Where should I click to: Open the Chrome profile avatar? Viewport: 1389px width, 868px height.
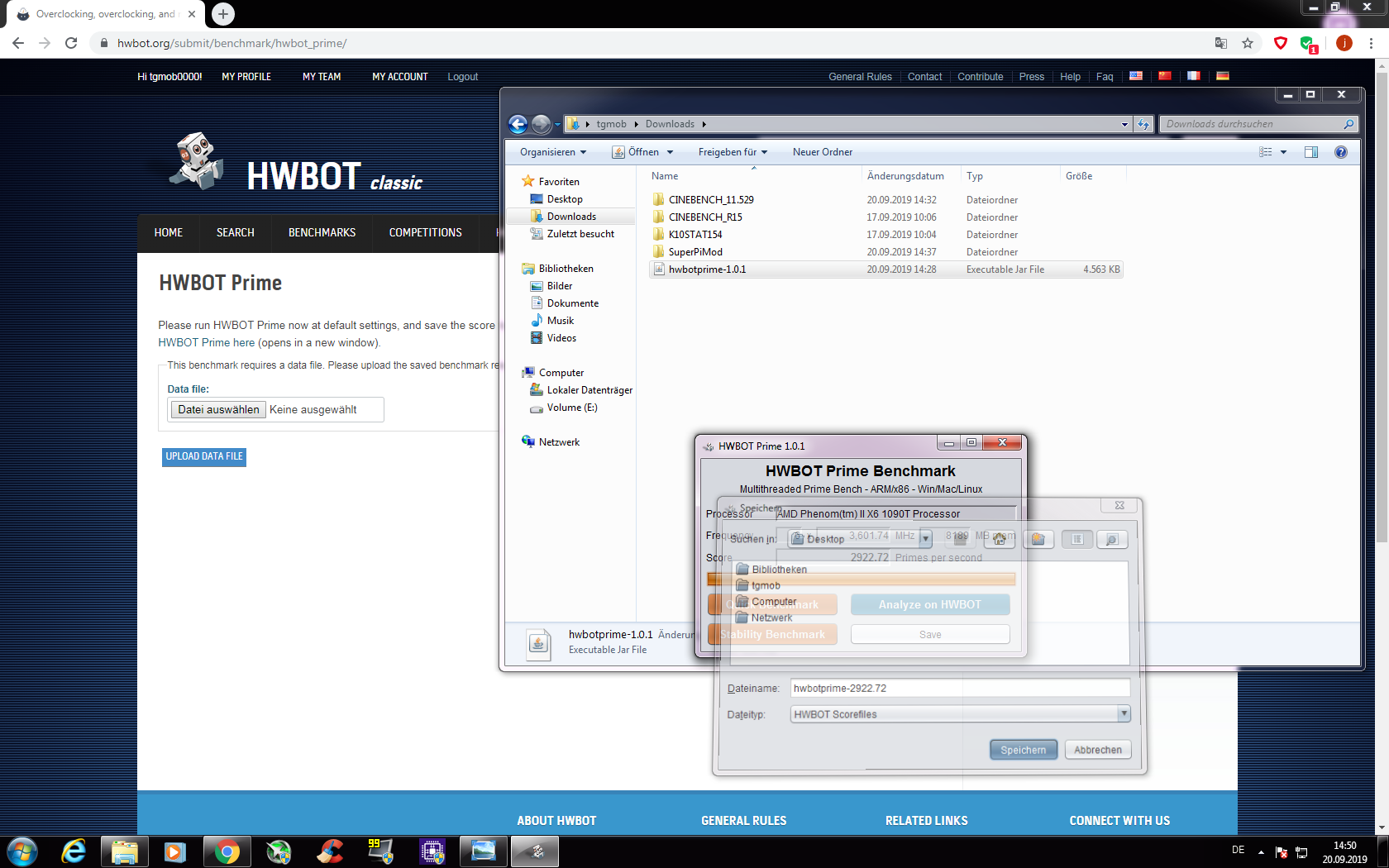click(x=1344, y=43)
